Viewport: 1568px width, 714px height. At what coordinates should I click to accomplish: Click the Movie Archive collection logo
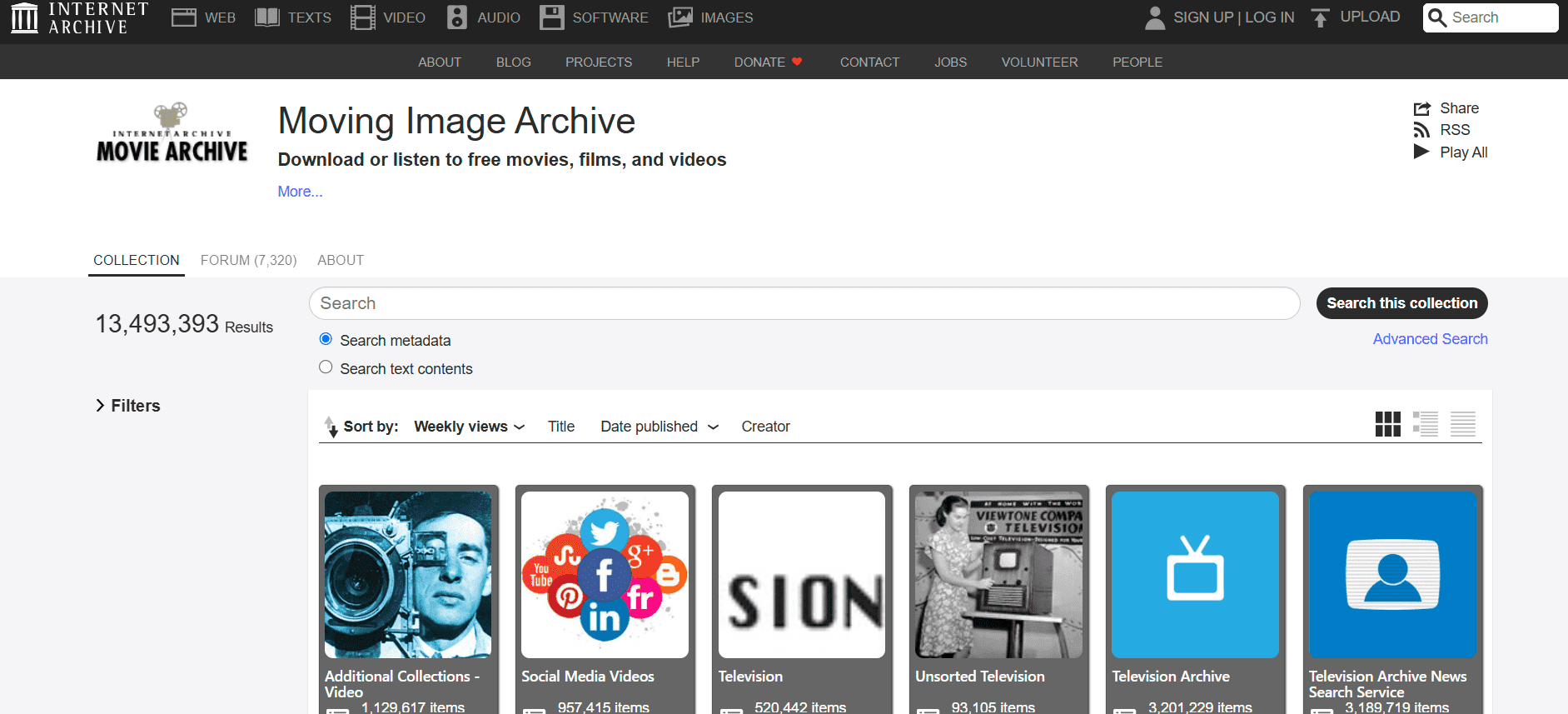pos(172,132)
